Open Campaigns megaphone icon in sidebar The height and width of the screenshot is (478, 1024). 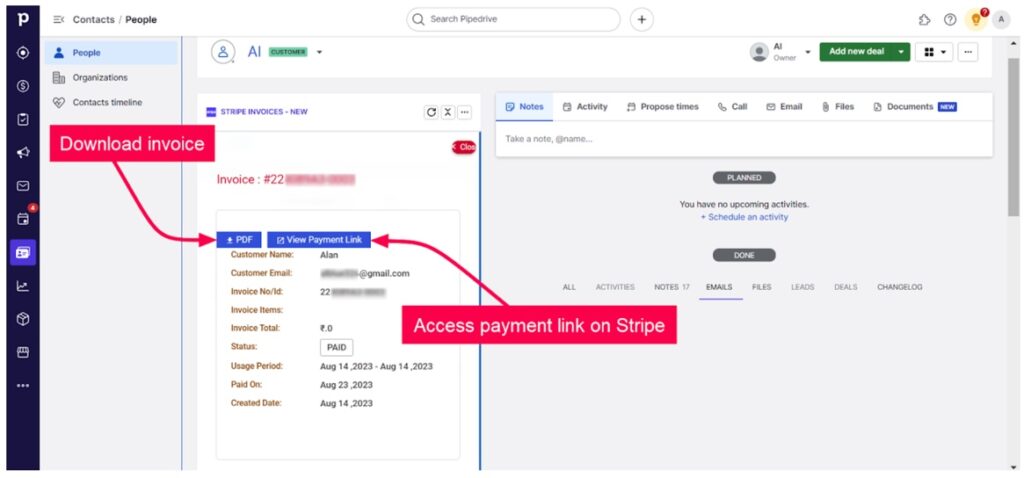pos(23,153)
